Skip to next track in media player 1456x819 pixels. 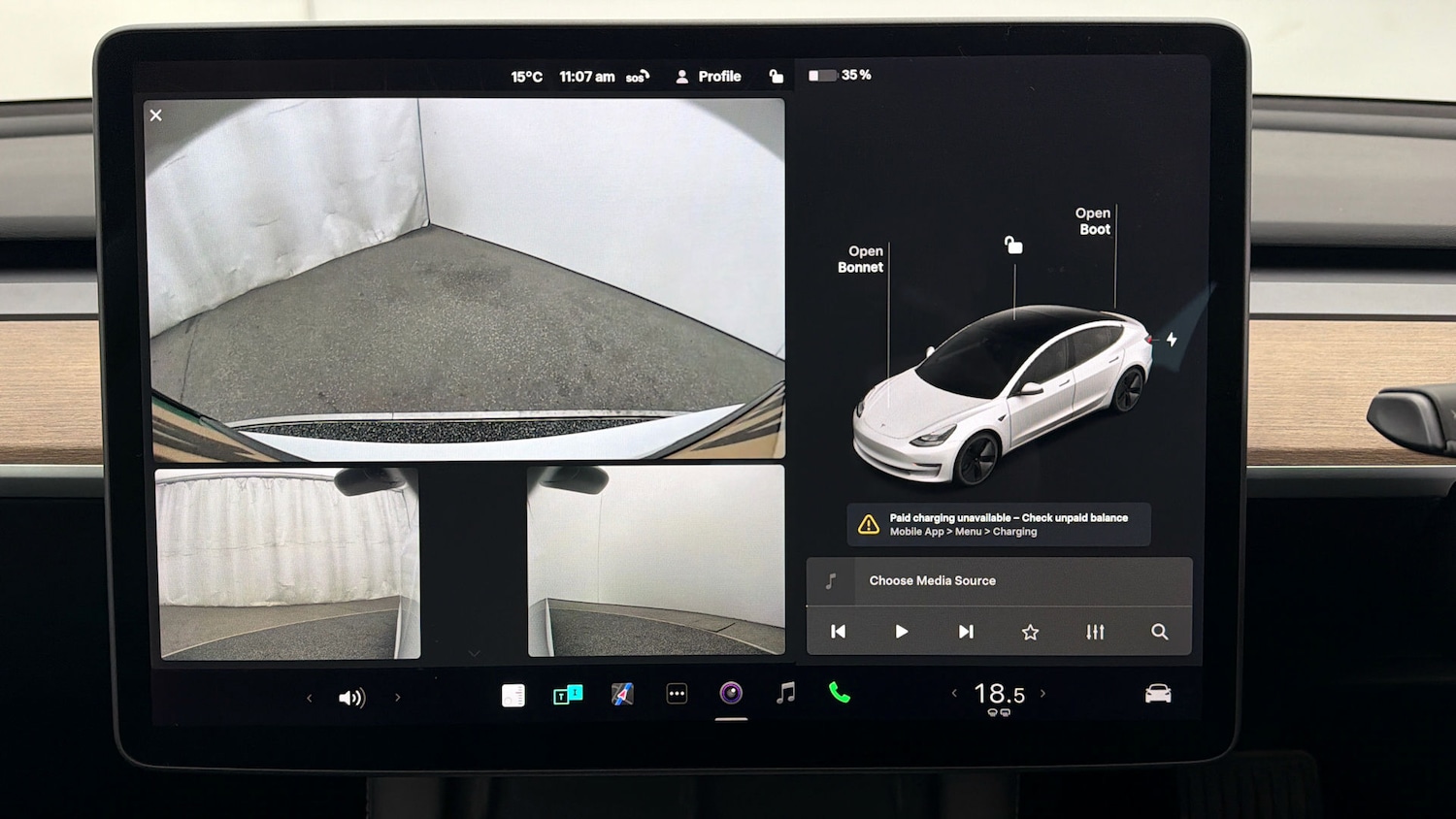tap(965, 632)
